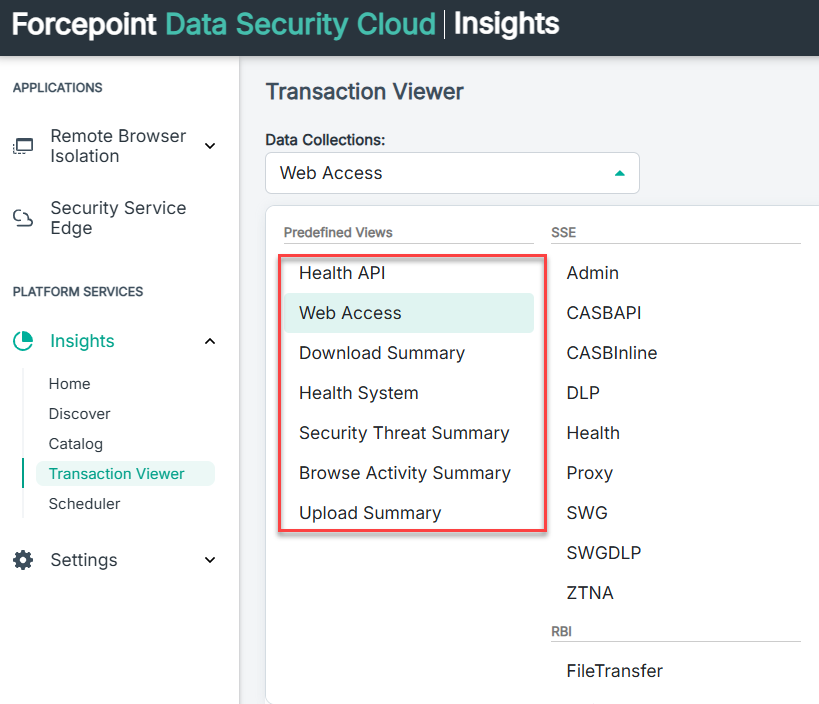Expand the Settings menu chevron
Viewport: 819px width, 704px height.
pyautogui.click(x=210, y=560)
